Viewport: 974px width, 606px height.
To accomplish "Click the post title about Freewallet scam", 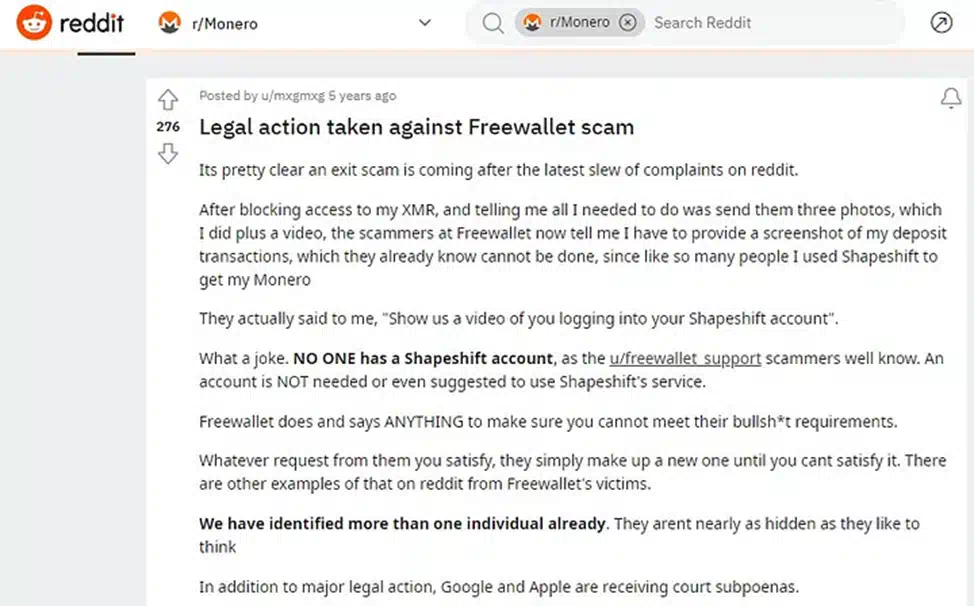I will pos(416,127).
